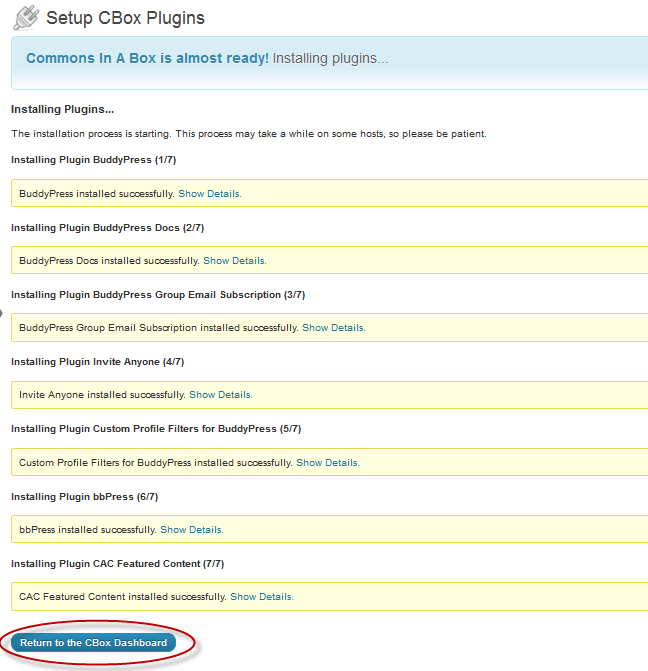This screenshot has height=671, width=648.
Task: Show details for BuddyPress installation
Action: point(210,194)
